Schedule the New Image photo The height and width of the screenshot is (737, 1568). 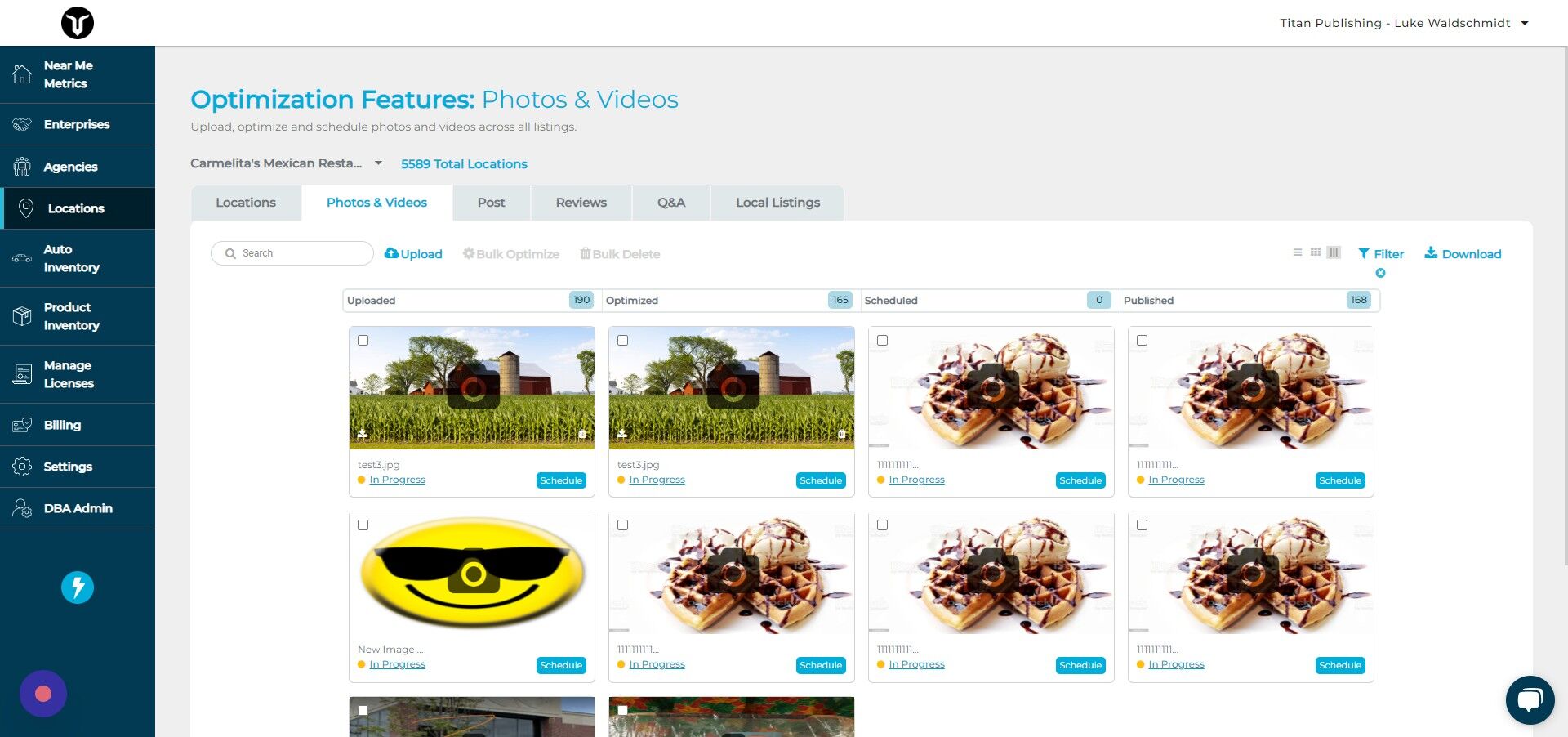[561, 665]
